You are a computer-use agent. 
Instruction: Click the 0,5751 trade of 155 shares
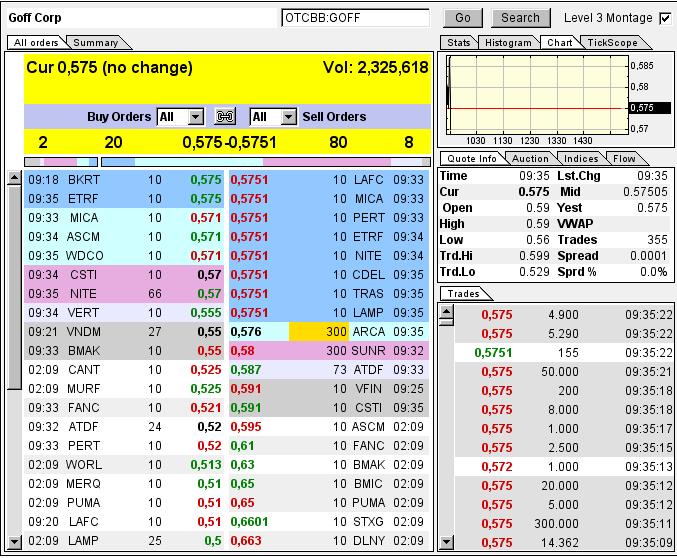[564, 353]
